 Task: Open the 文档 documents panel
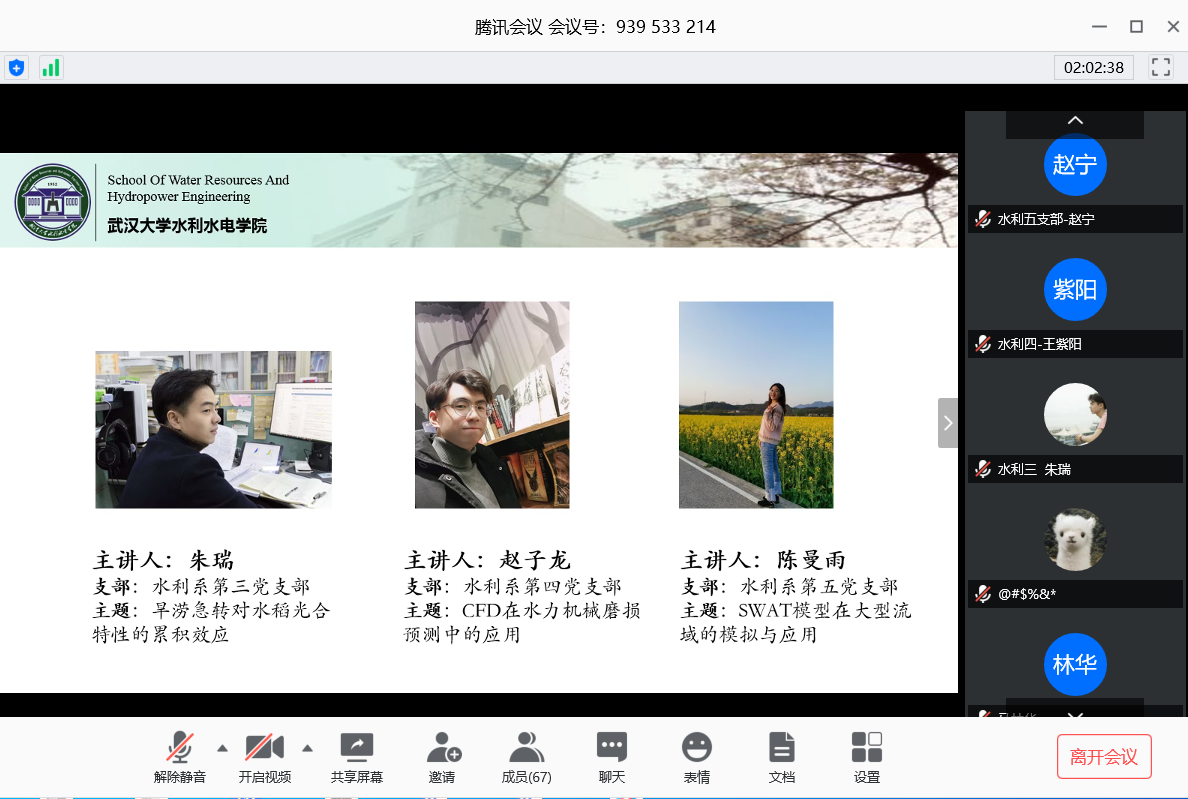click(x=781, y=756)
